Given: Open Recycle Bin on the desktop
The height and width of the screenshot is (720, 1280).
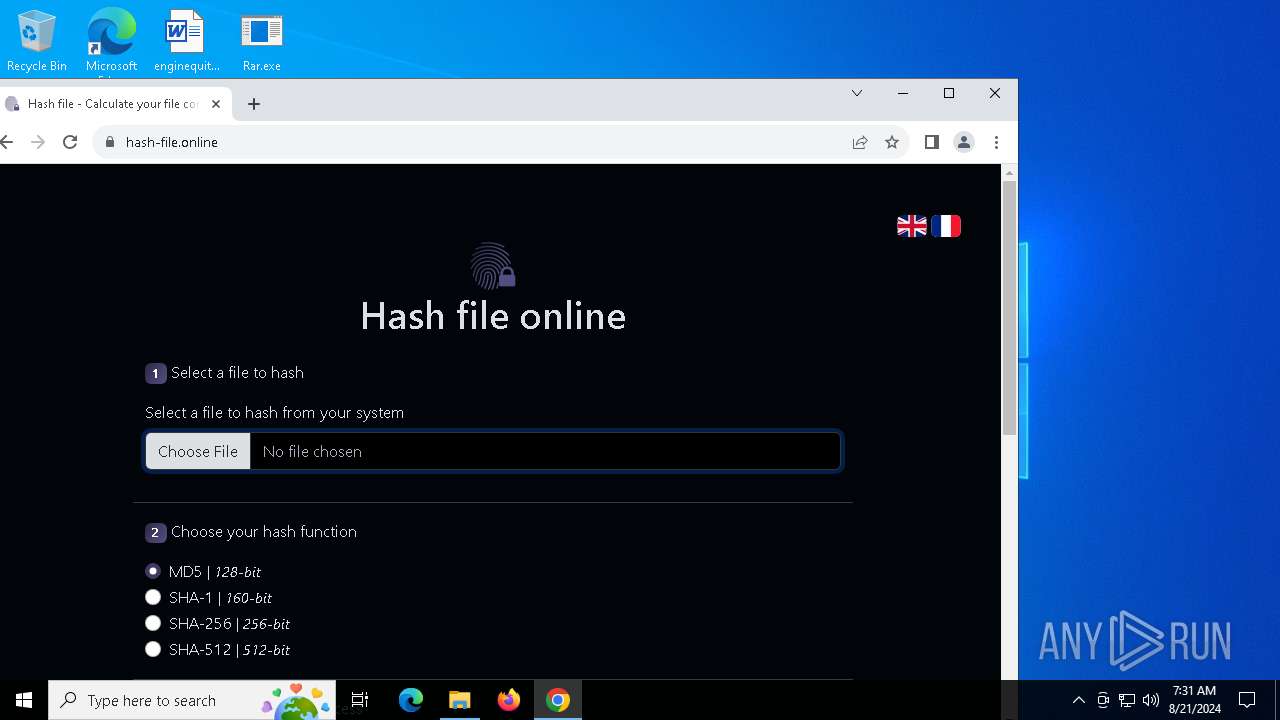Looking at the screenshot, I should (x=37, y=41).
